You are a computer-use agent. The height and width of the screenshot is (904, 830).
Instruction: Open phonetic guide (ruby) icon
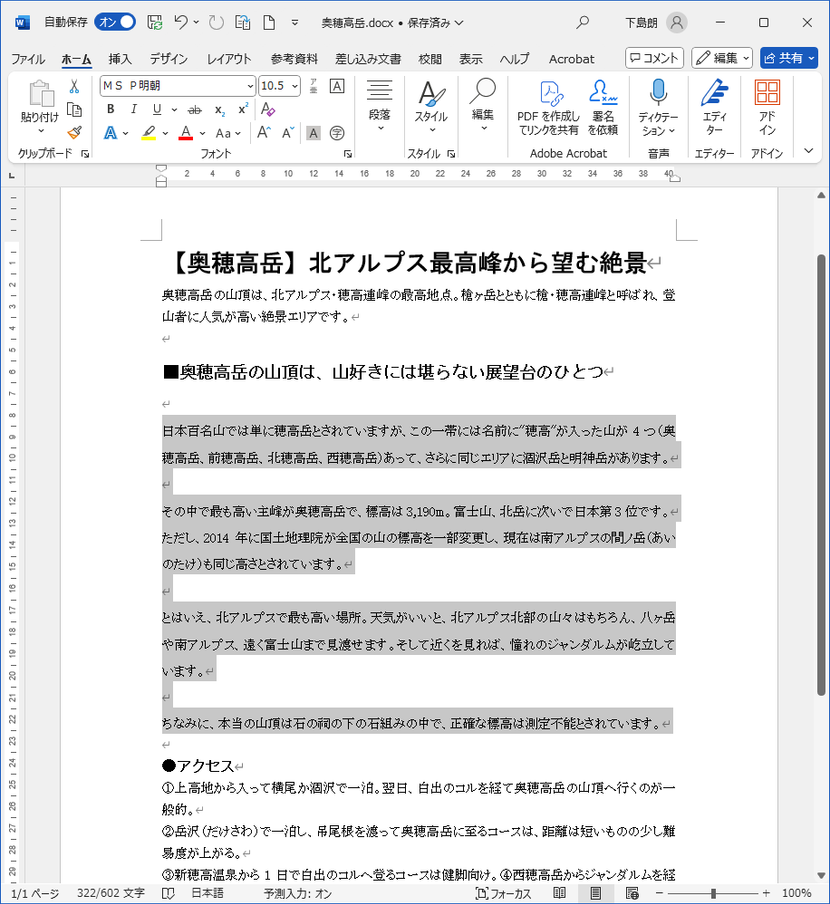[x=314, y=86]
